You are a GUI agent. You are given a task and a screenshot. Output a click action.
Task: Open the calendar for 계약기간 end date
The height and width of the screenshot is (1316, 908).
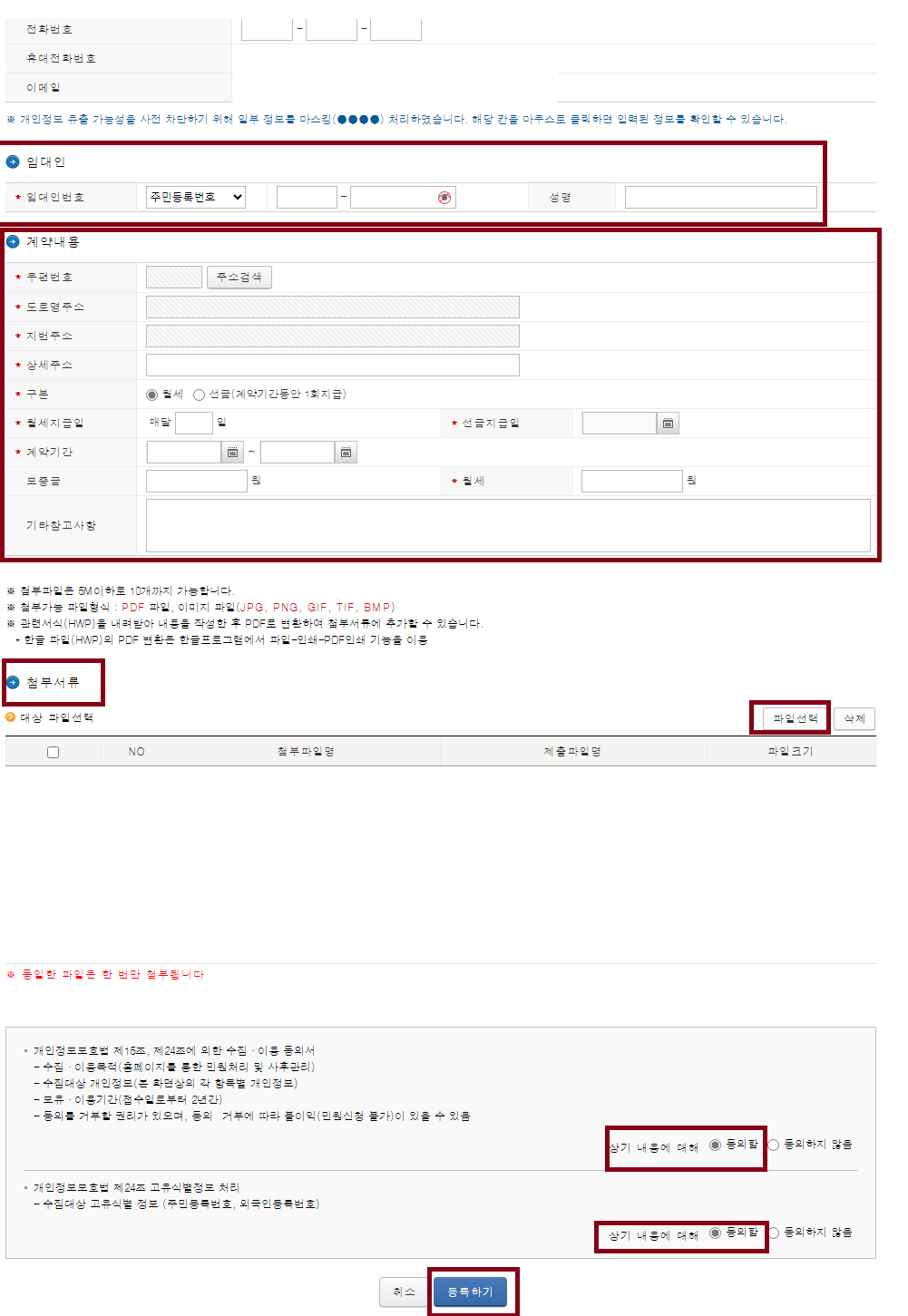(x=346, y=452)
